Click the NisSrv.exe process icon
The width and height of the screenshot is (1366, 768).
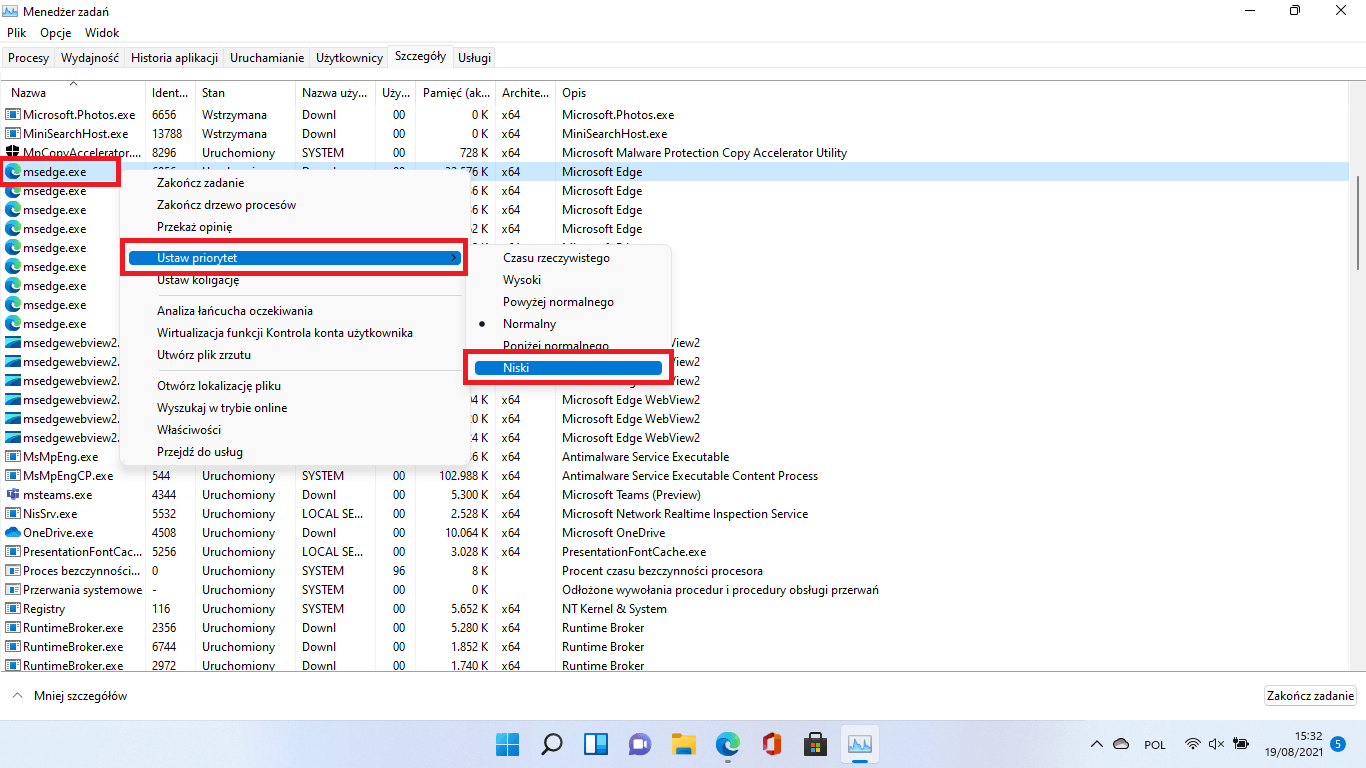pyautogui.click(x=13, y=514)
